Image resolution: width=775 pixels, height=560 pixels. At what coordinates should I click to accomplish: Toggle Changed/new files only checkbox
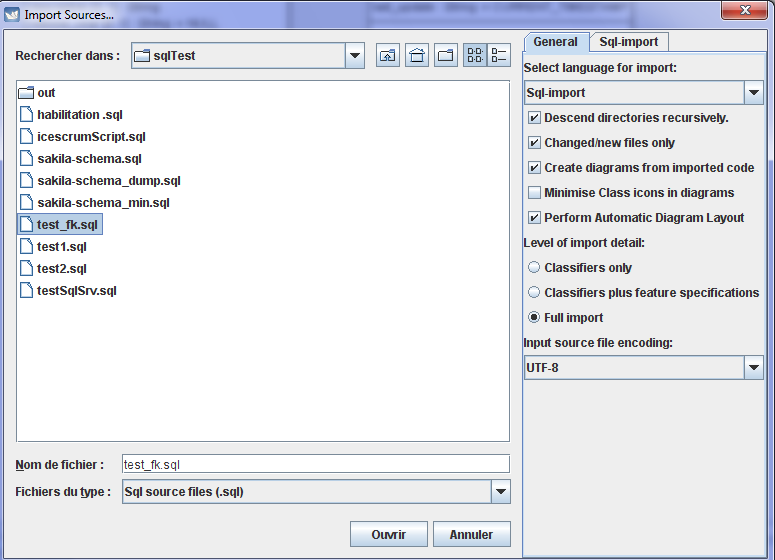pos(534,143)
